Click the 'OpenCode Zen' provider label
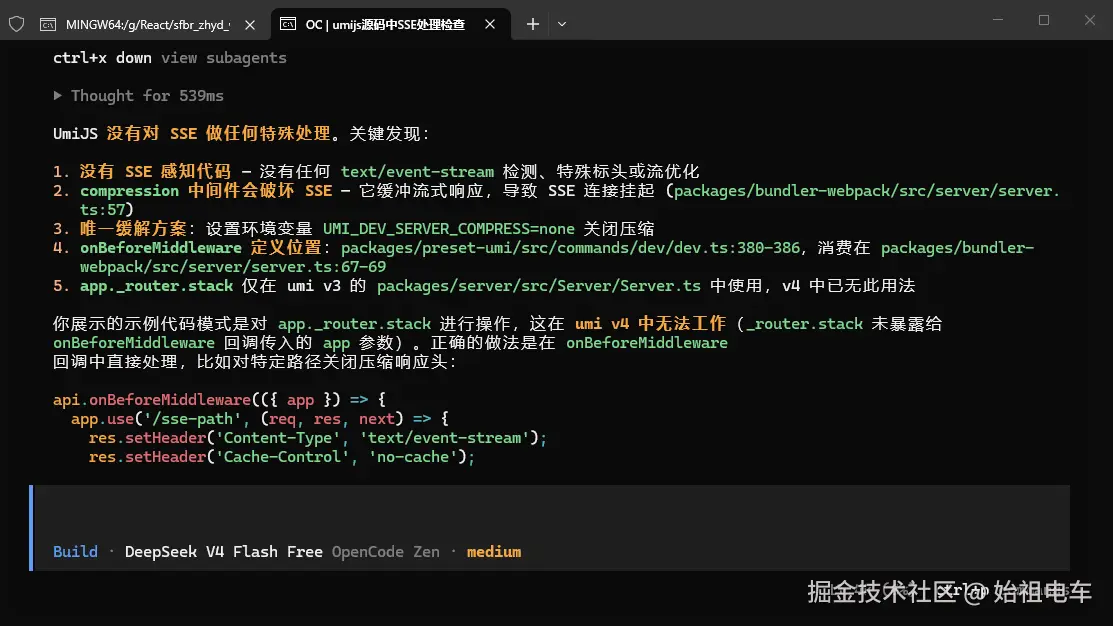The width and height of the screenshot is (1113, 626). click(x=385, y=551)
